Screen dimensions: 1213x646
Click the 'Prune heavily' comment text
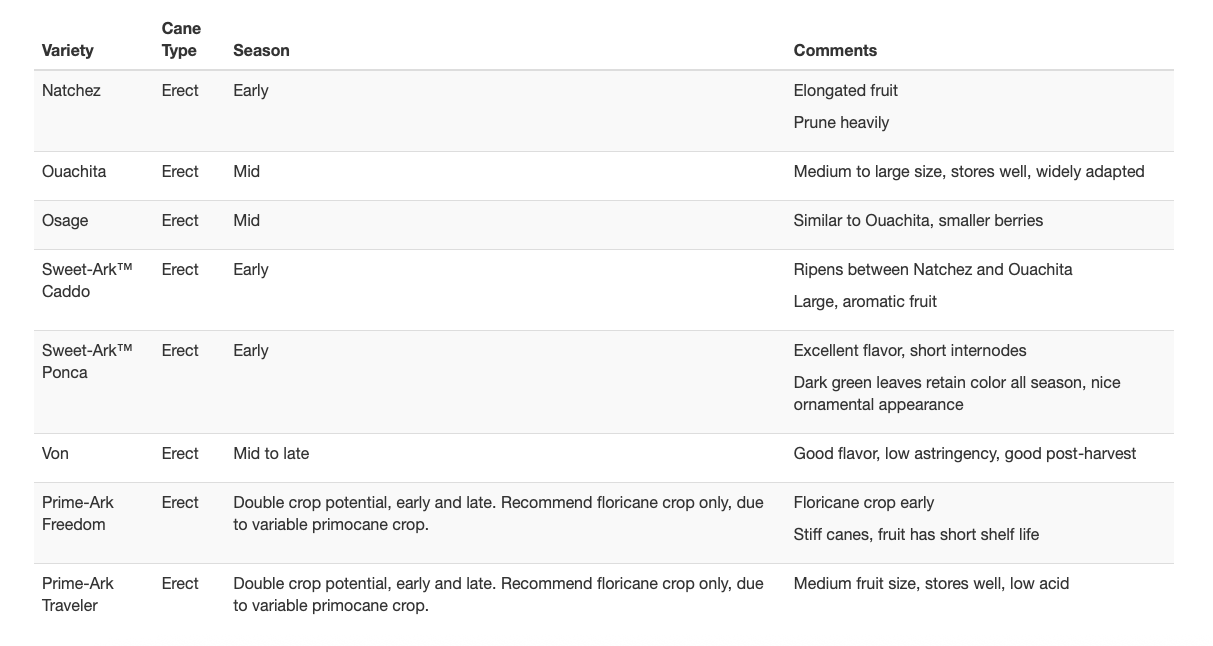click(841, 122)
